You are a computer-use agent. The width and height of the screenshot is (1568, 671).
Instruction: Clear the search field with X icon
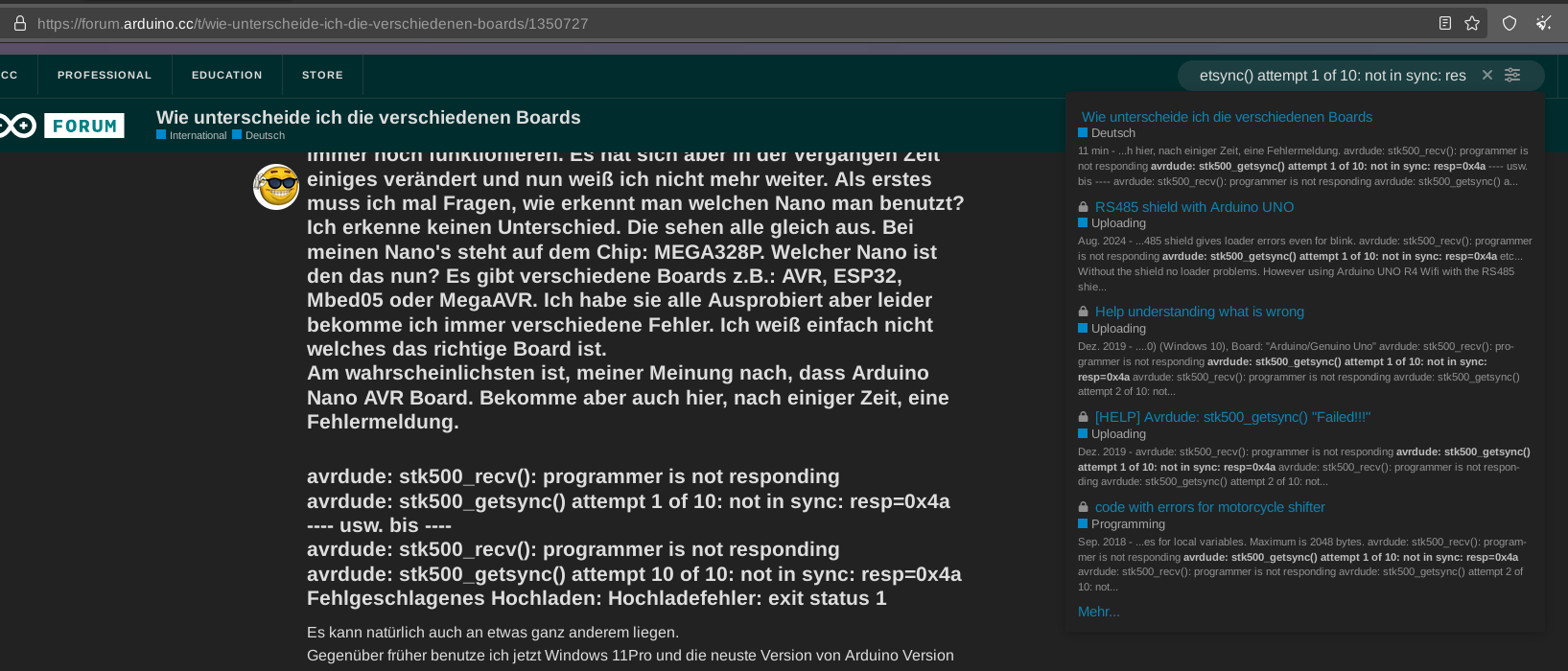[x=1487, y=75]
